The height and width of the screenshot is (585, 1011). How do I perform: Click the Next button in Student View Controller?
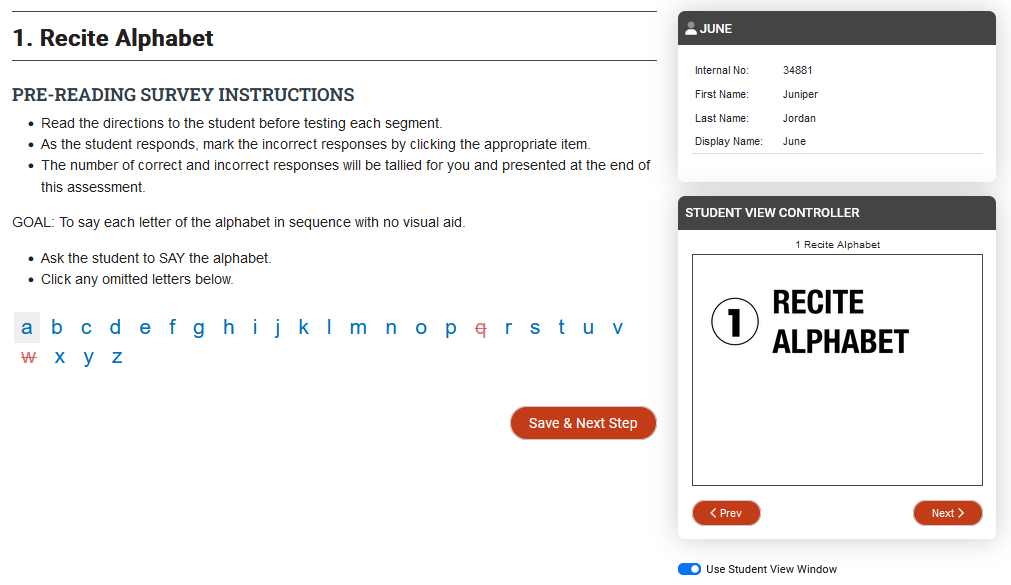pyautogui.click(x=947, y=513)
